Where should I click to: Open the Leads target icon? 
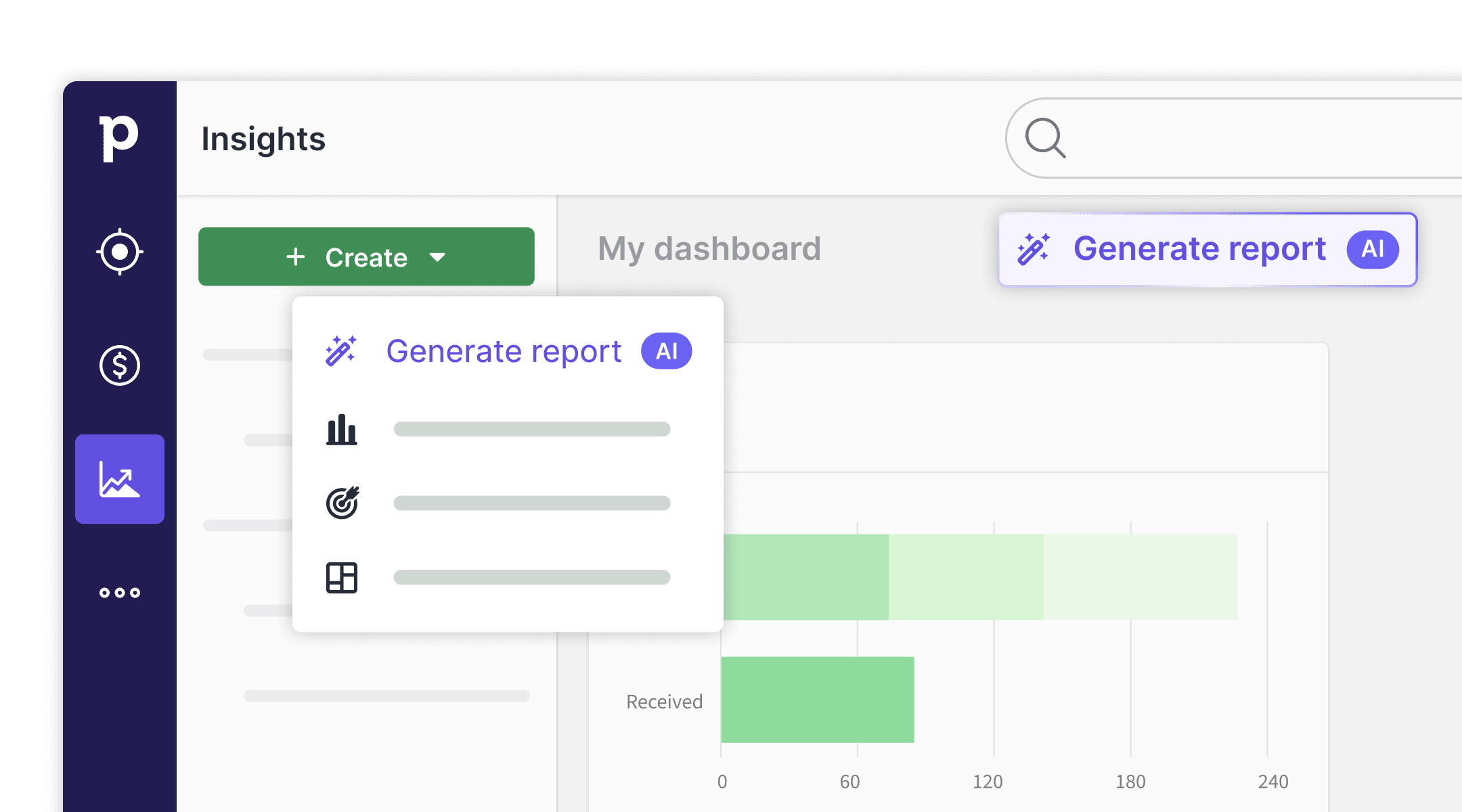point(120,252)
